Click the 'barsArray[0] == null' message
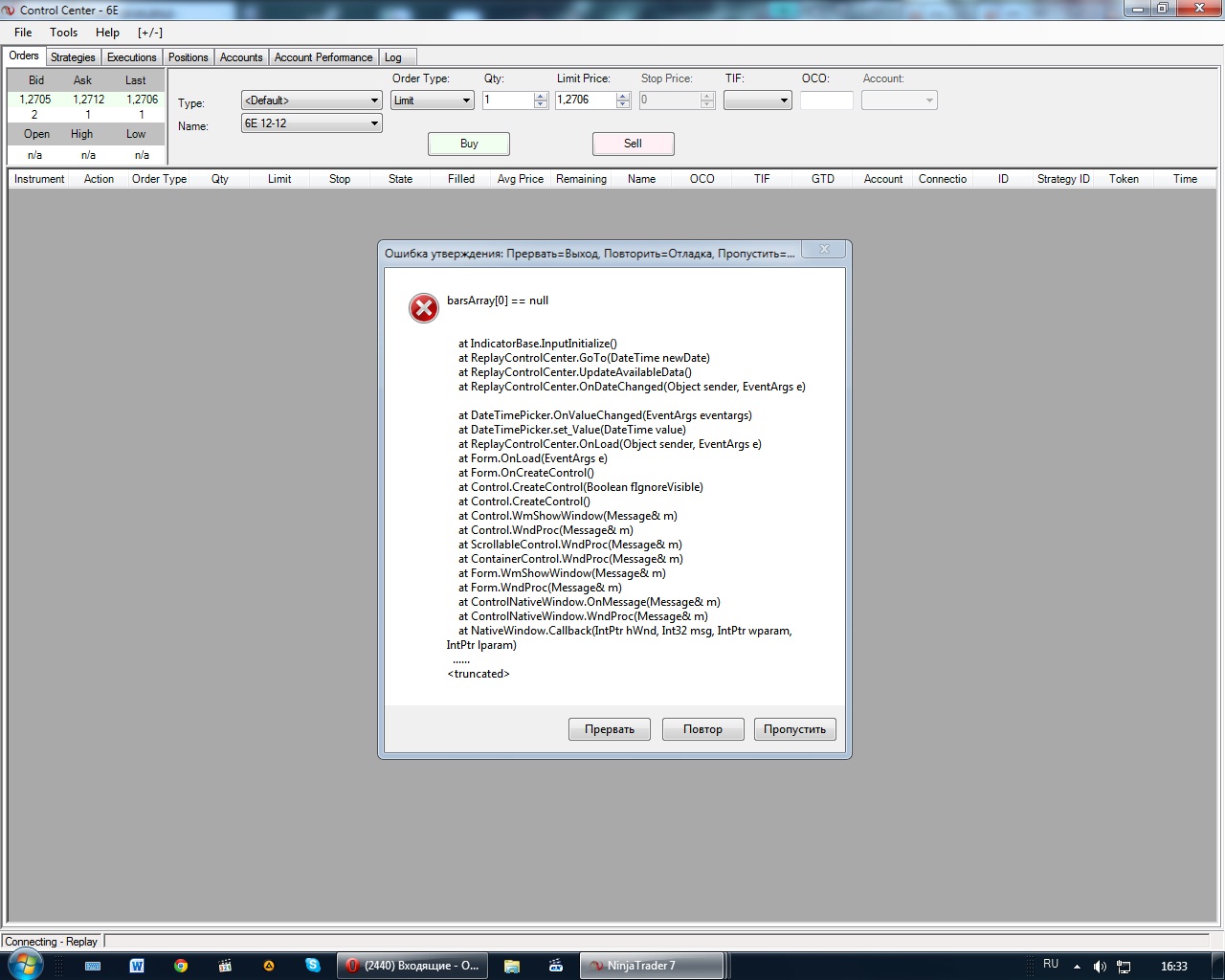The width and height of the screenshot is (1225, 980). [x=498, y=301]
